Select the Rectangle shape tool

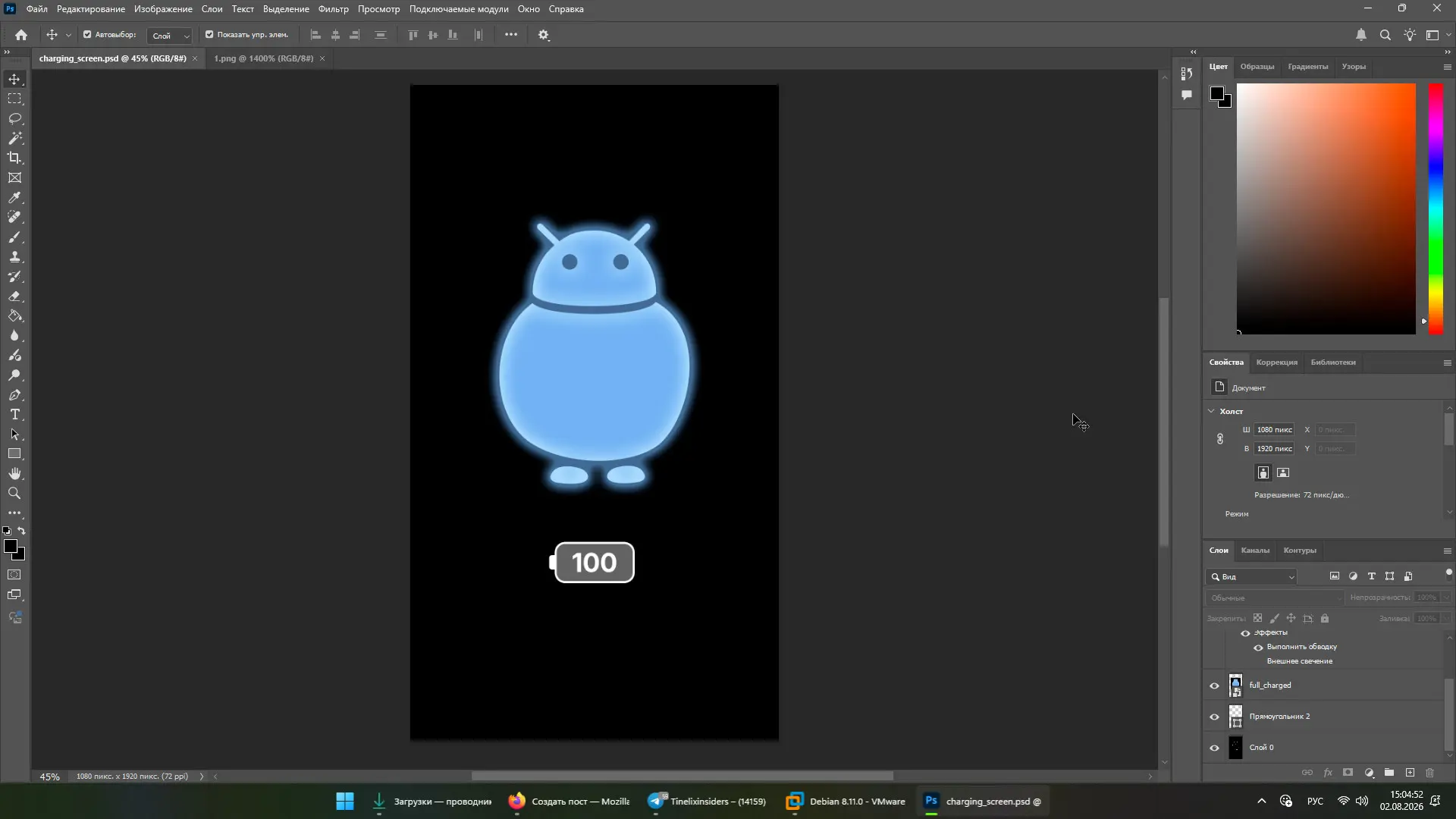tap(14, 453)
